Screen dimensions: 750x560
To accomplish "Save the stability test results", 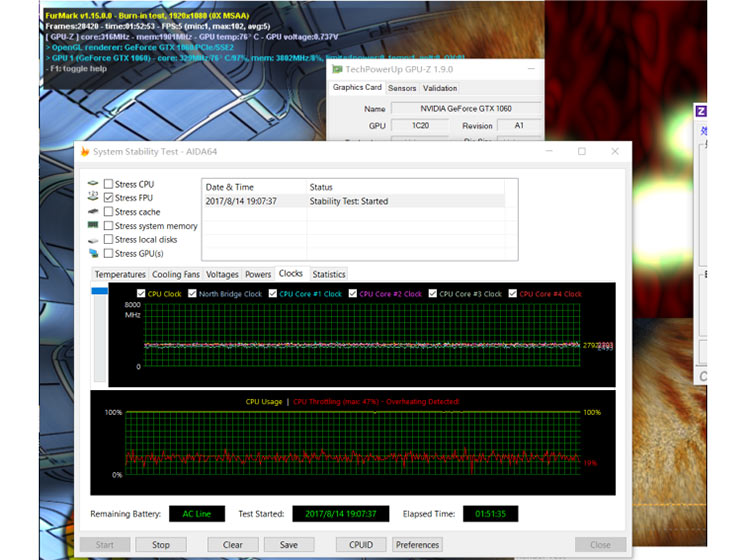I will pos(289,545).
